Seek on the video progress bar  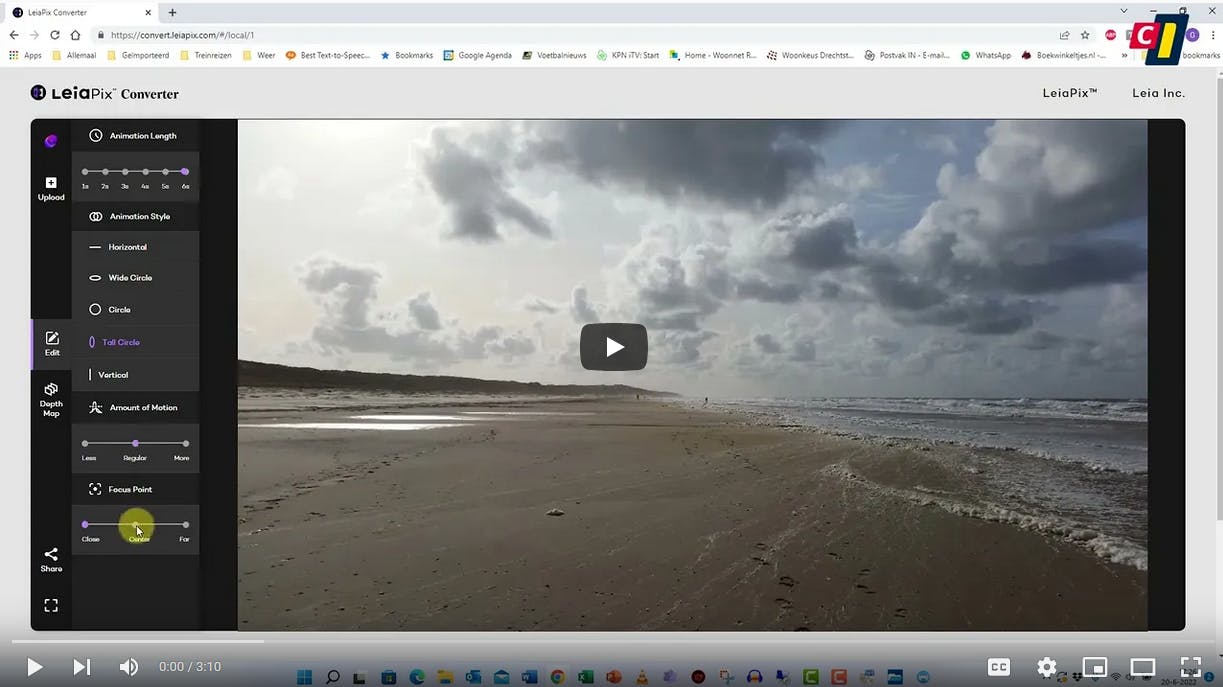point(611,641)
